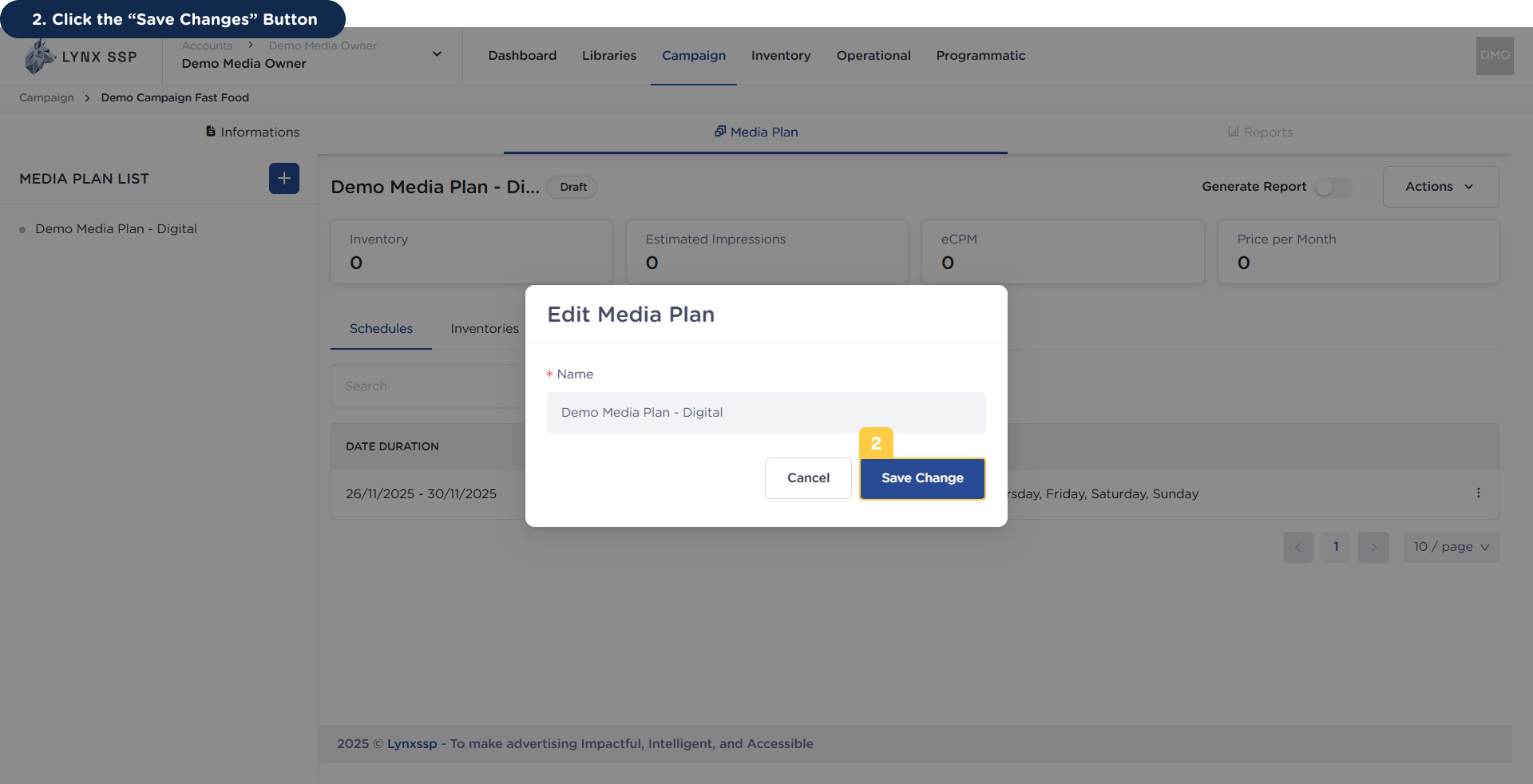The width and height of the screenshot is (1533, 784).
Task: Click the Demo Campaign Fast Food breadcrumb
Action: pos(175,97)
